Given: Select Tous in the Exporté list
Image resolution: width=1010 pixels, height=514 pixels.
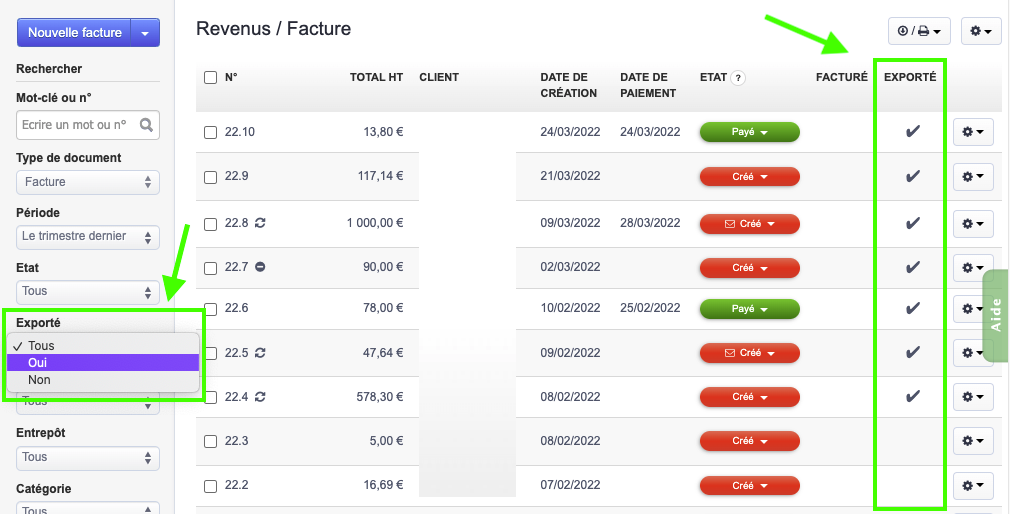Looking at the screenshot, I should point(103,346).
